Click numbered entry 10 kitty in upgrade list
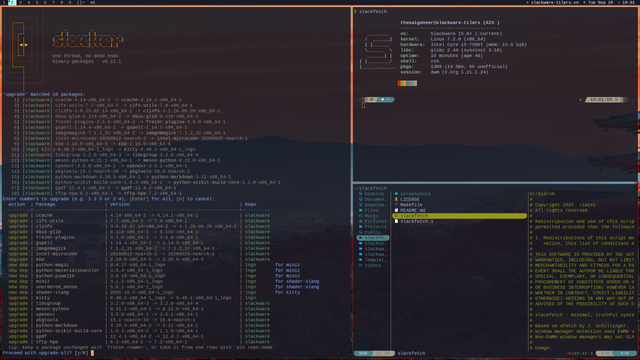Image resolution: width=640 pixels, height=360 pixels. click(x=103, y=149)
